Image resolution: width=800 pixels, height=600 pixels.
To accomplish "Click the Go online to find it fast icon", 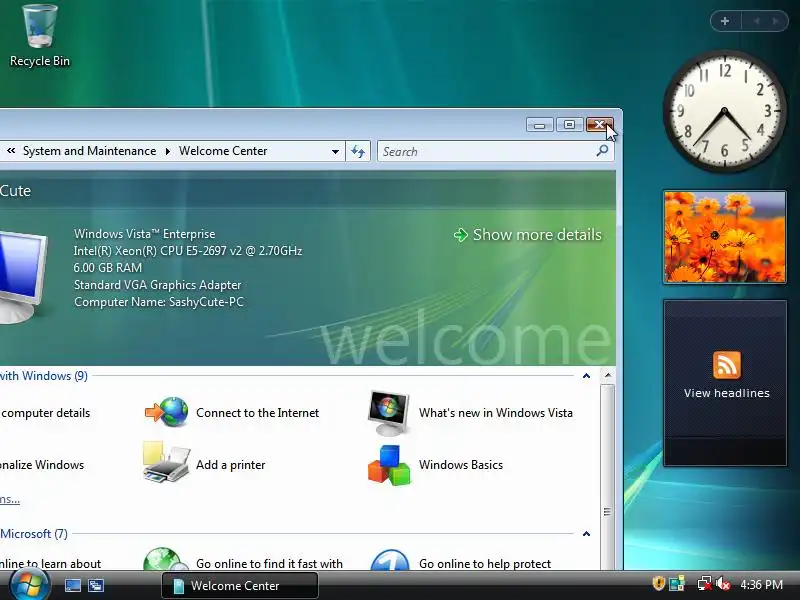I will click(x=165, y=559).
